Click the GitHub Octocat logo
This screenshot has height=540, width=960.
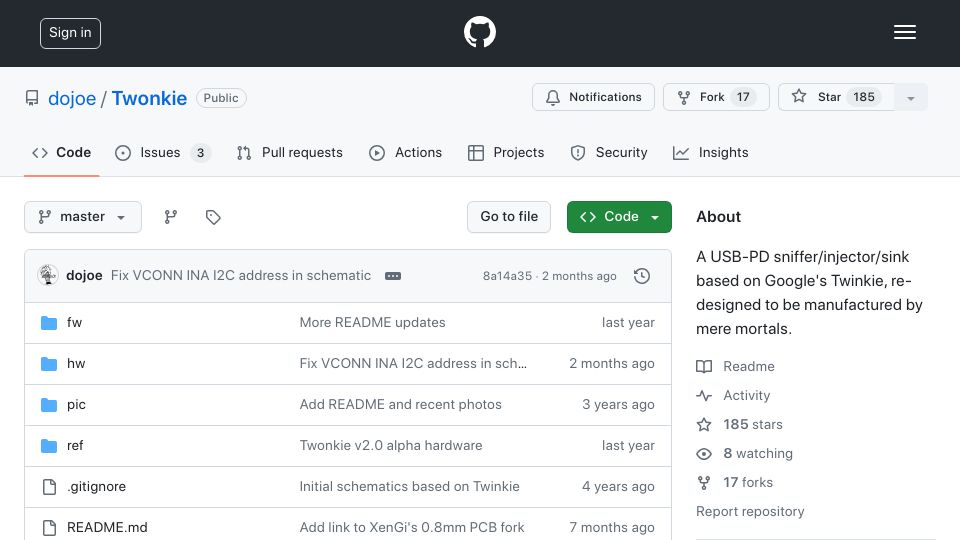(479, 32)
